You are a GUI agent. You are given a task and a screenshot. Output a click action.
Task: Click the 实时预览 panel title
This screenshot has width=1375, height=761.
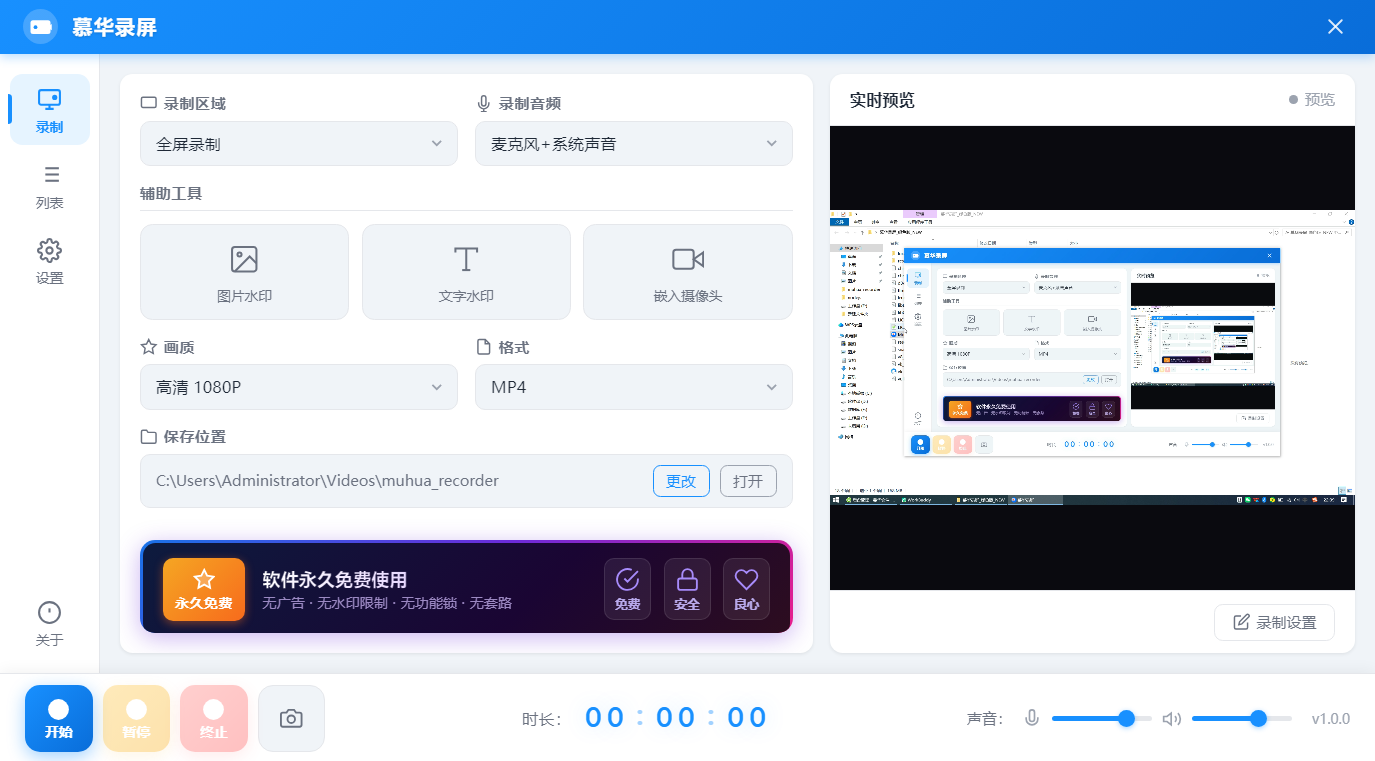[882, 100]
